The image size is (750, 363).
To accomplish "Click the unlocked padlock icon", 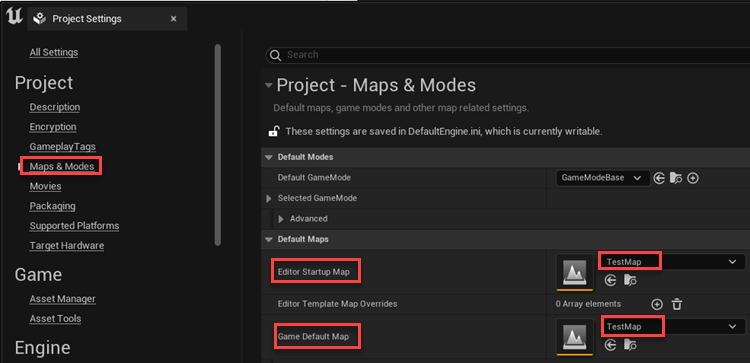I will pyautogui.click(x=274, y=131).
